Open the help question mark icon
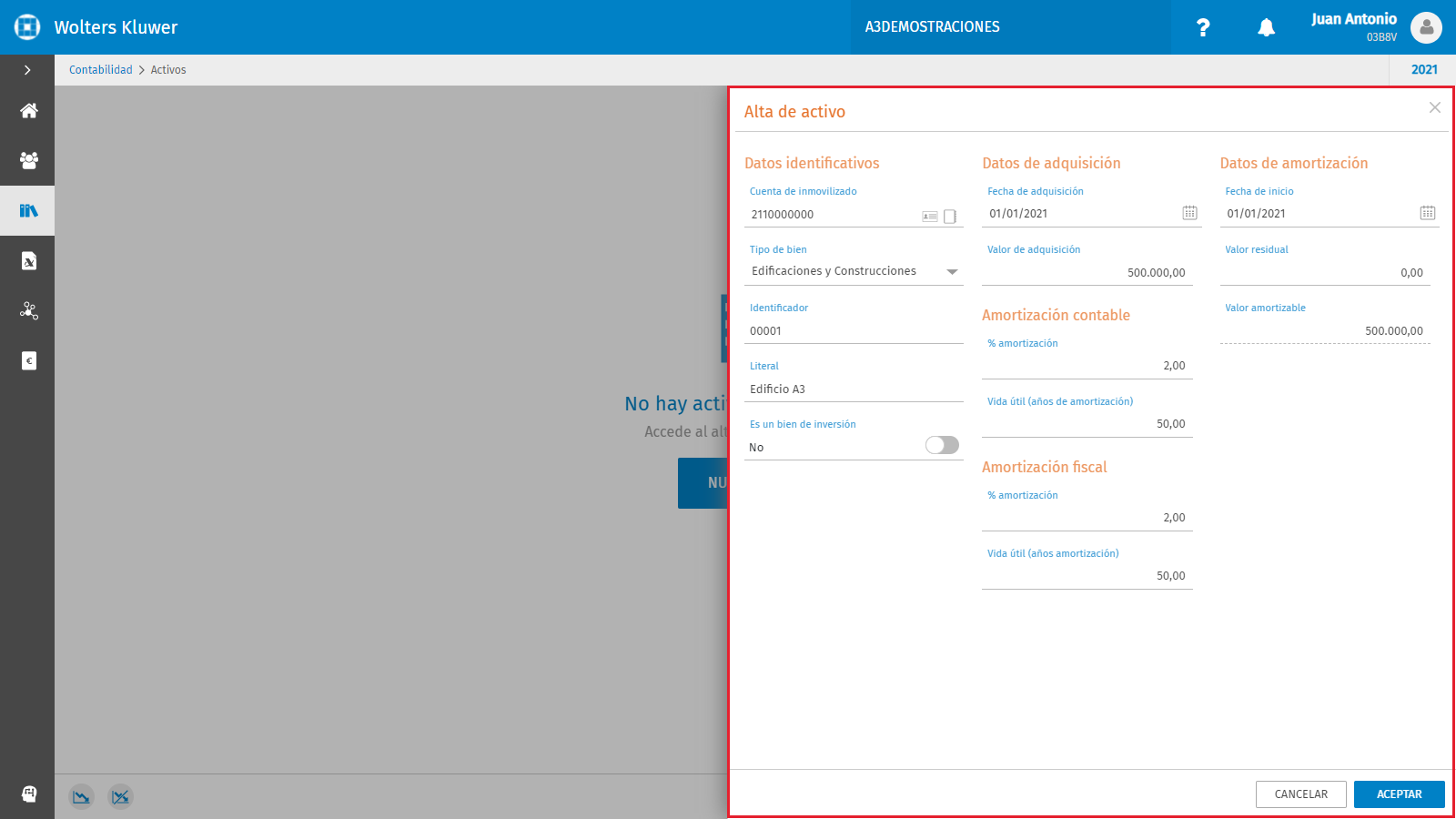 point(1203,27)
